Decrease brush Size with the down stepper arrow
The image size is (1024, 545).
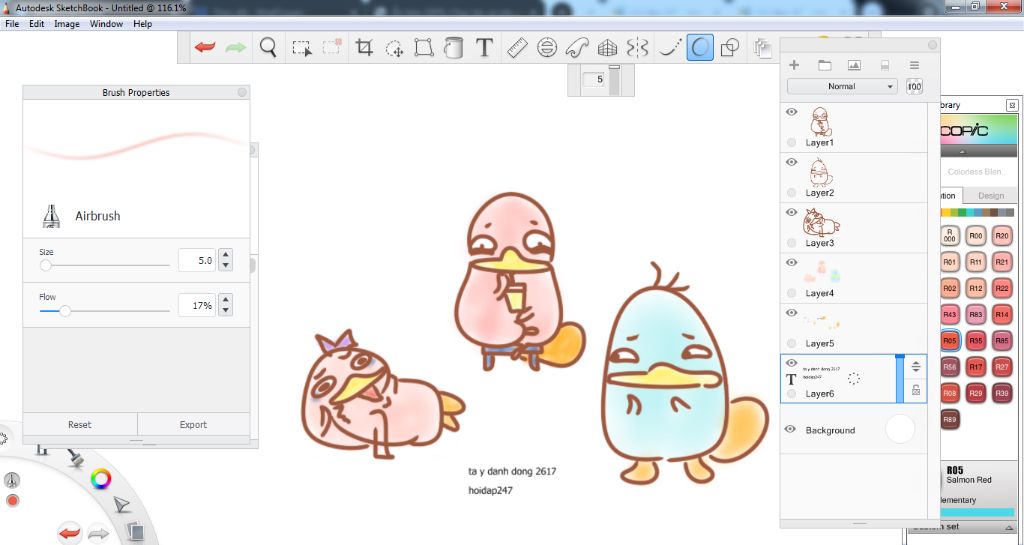coord(225,266)
